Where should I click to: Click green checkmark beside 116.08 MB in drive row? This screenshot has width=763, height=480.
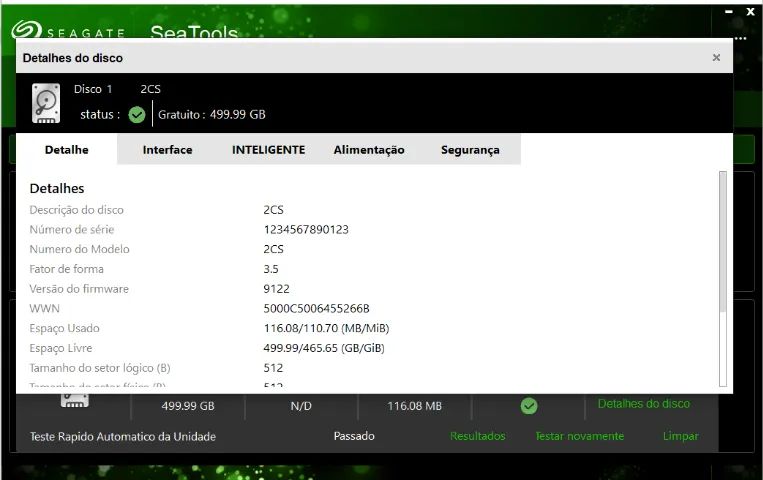pos(528,406)
